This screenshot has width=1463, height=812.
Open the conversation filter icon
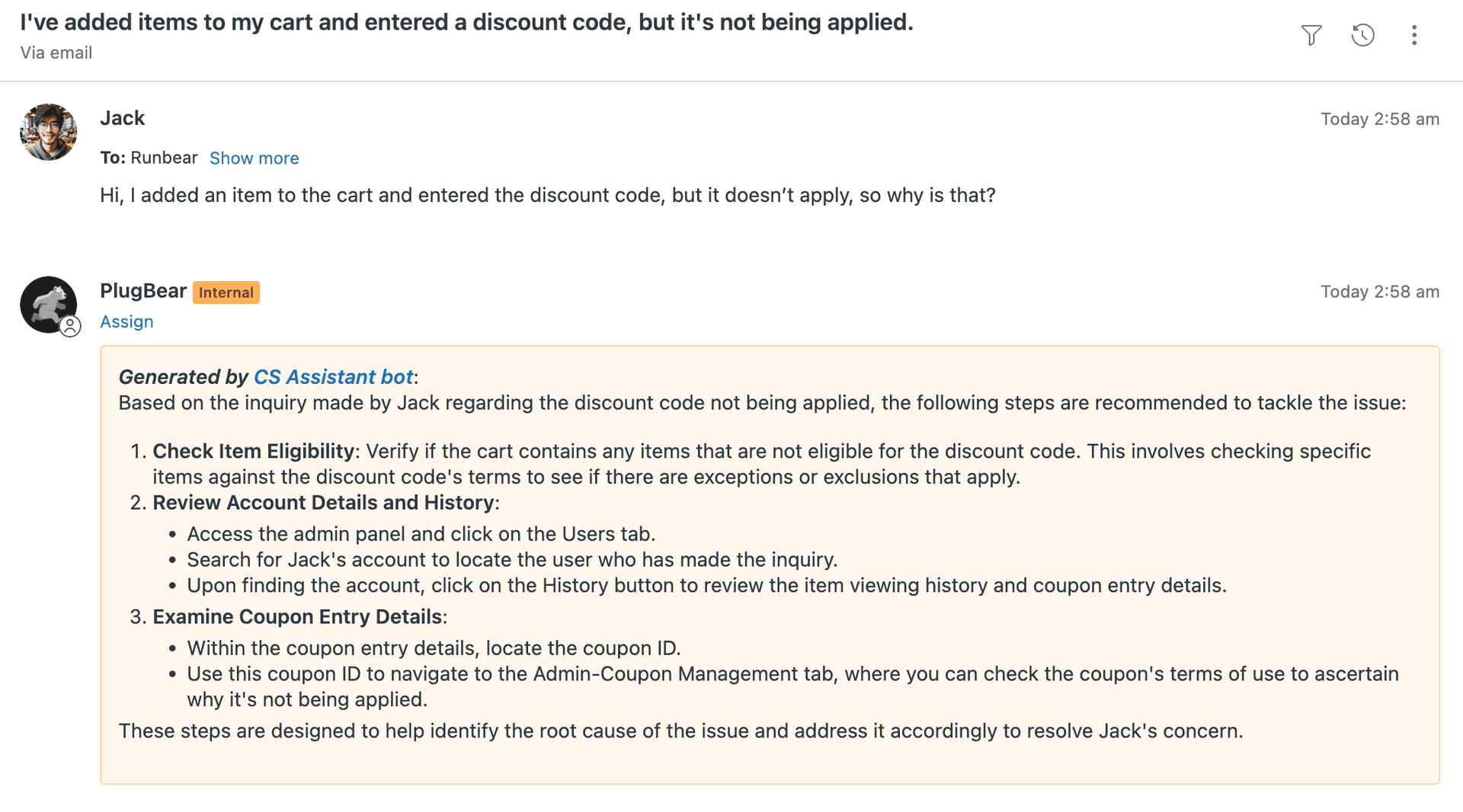(1311, 35)
